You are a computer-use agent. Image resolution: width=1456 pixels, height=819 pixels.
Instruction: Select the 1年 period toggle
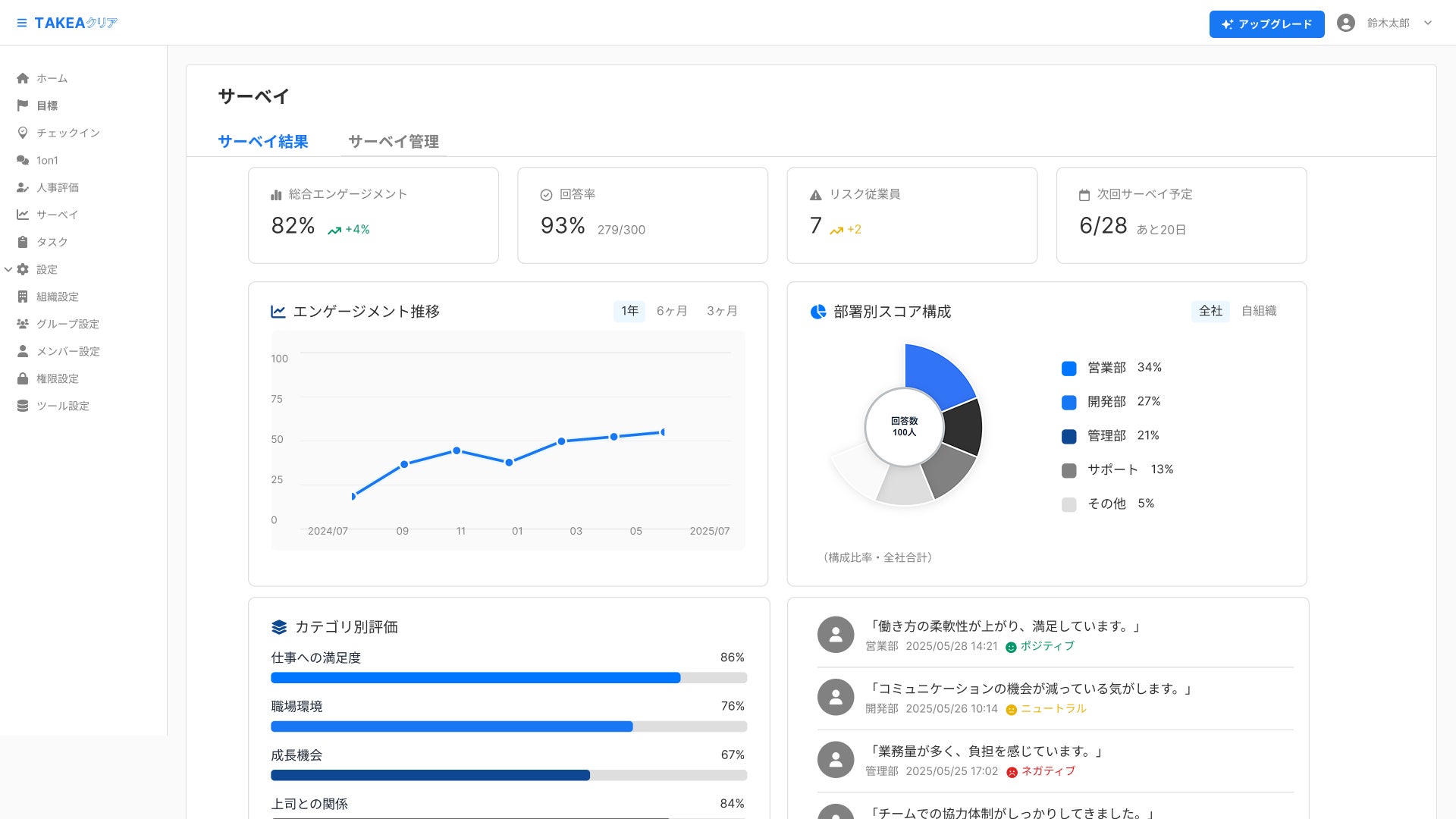coord(629,311)
